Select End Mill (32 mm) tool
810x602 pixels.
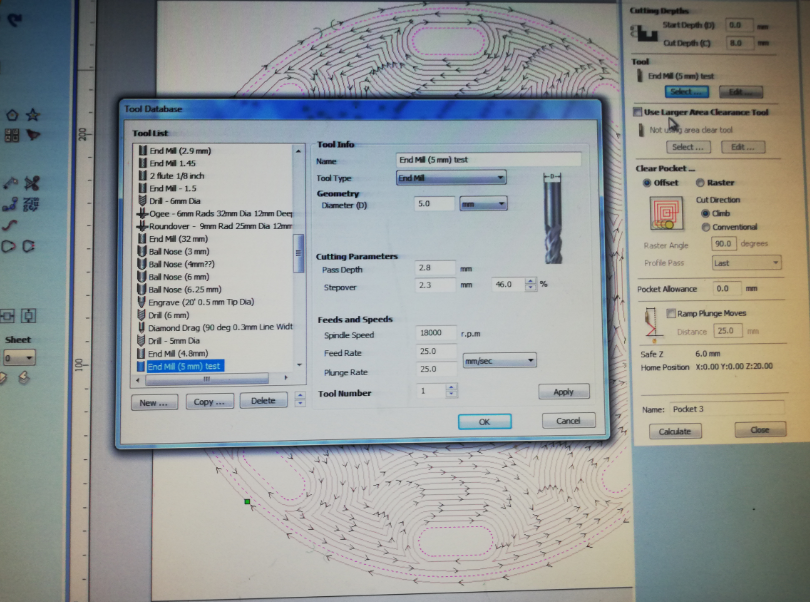178,239
